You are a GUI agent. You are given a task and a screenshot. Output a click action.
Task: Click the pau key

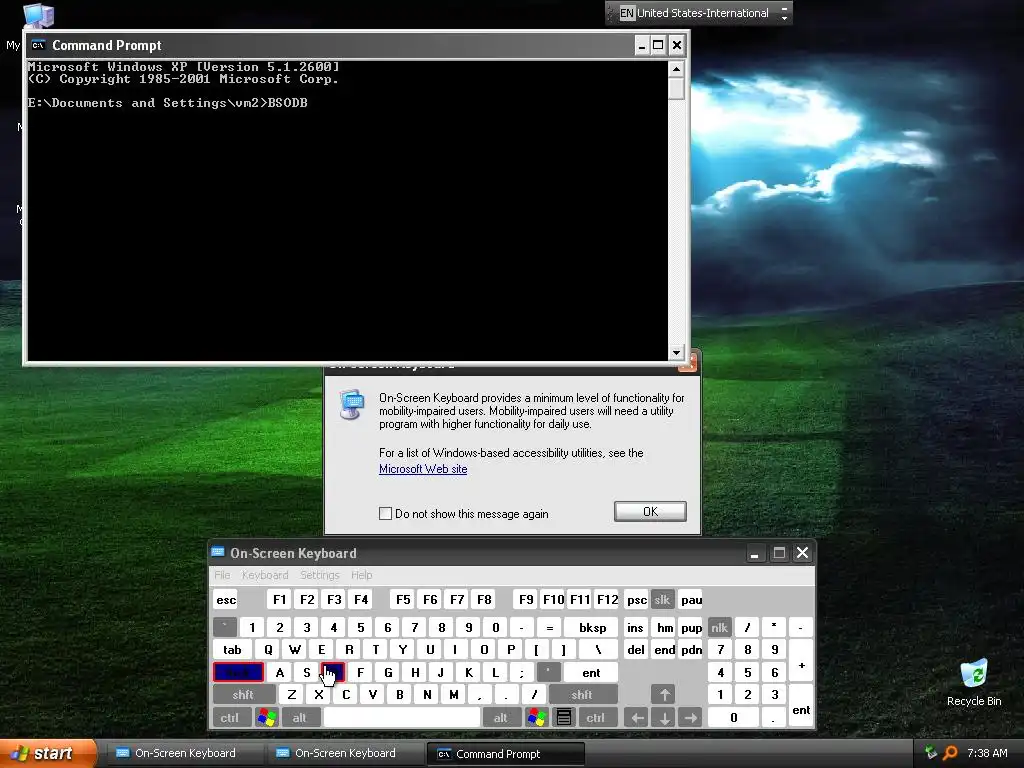(x=691, y=600)
